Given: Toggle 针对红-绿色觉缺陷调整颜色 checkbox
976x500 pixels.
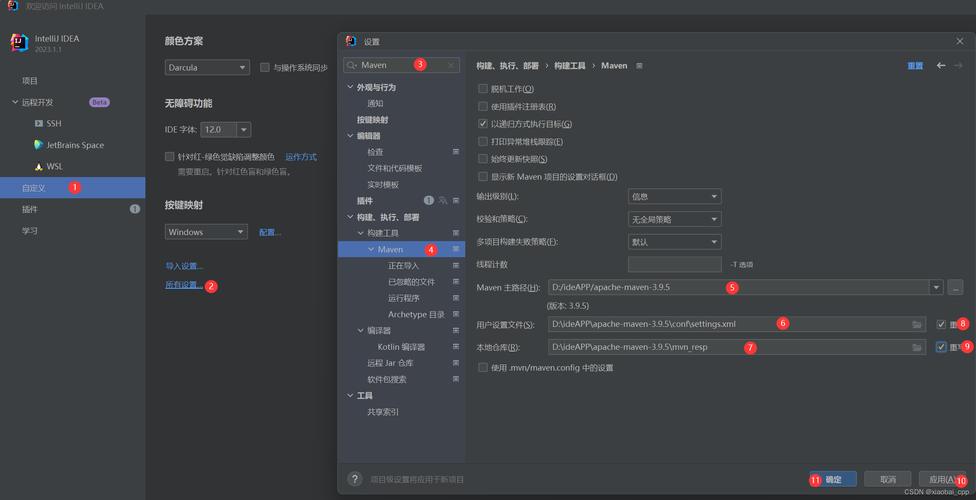Looking at the screenshot, I should coord(169,157).
